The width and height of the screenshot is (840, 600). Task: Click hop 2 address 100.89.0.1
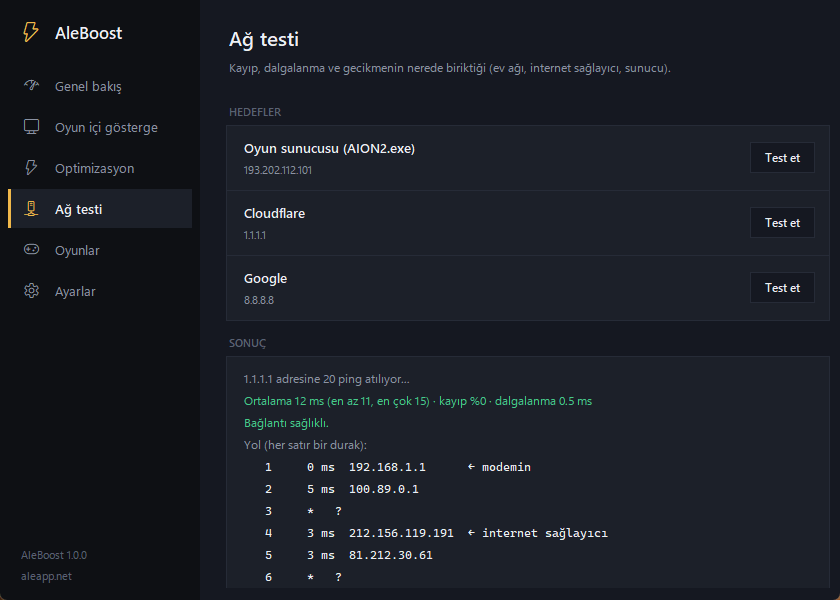pos(384,489)
